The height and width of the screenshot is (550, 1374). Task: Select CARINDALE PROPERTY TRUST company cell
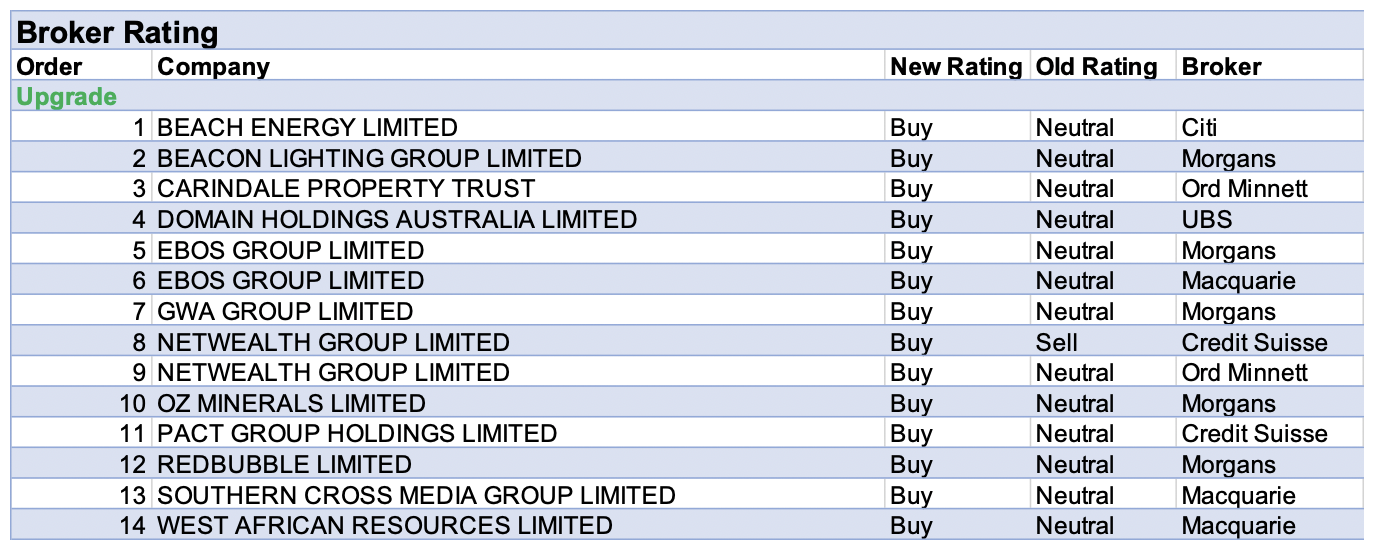point(346,189)
